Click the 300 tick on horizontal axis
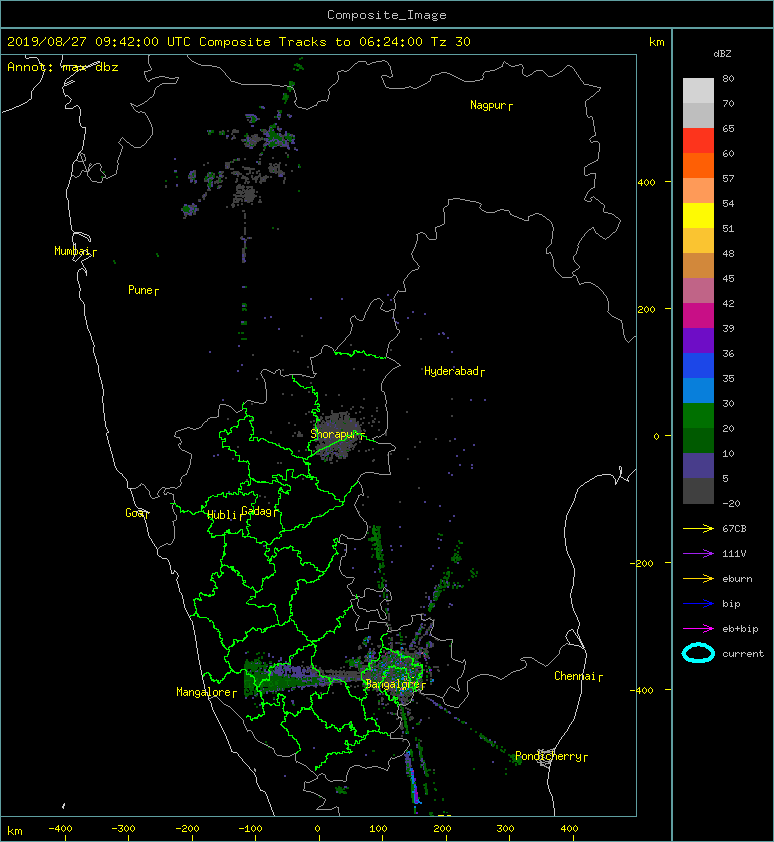Image resolution: width=774 pixels, height=842 pixels. click(505, 829)
